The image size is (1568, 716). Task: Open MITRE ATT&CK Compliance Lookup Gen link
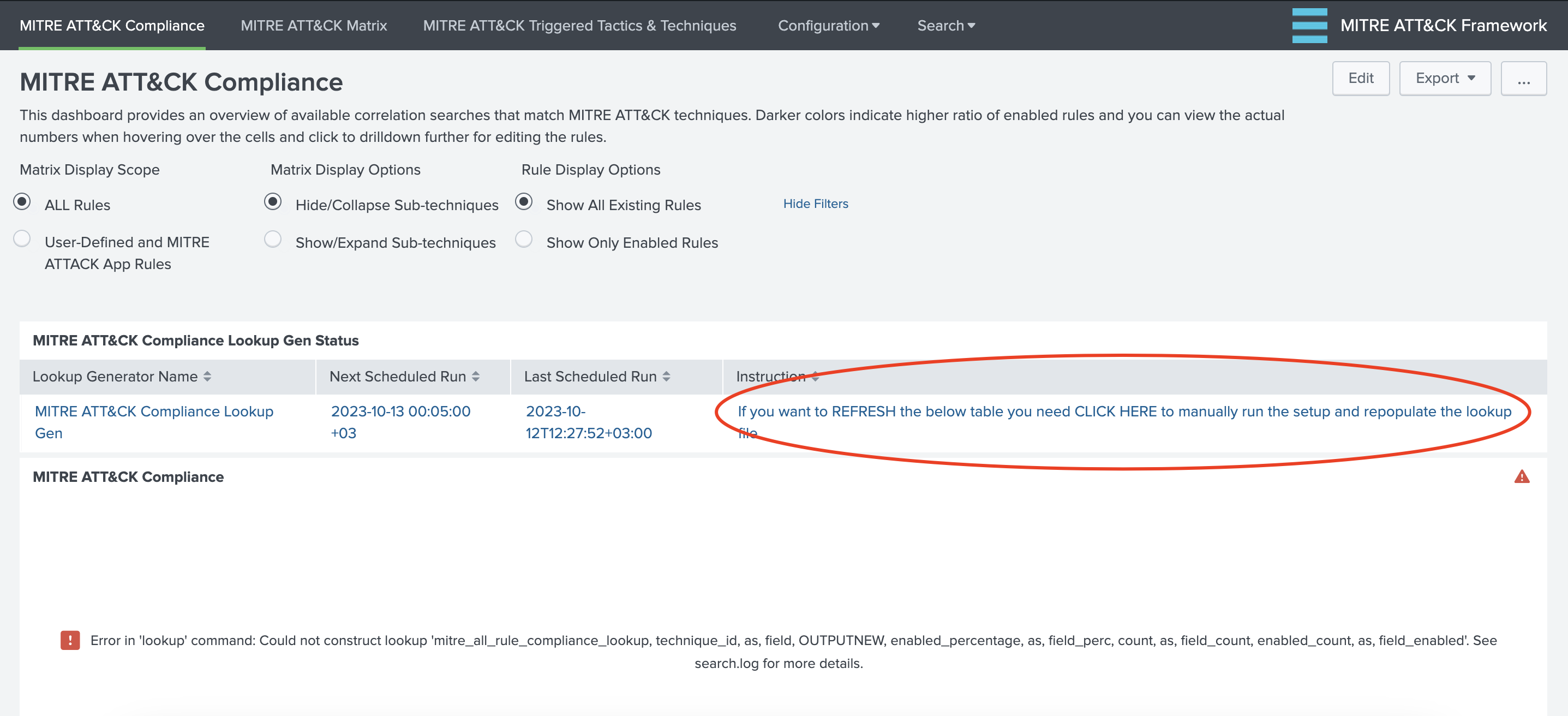154,411
